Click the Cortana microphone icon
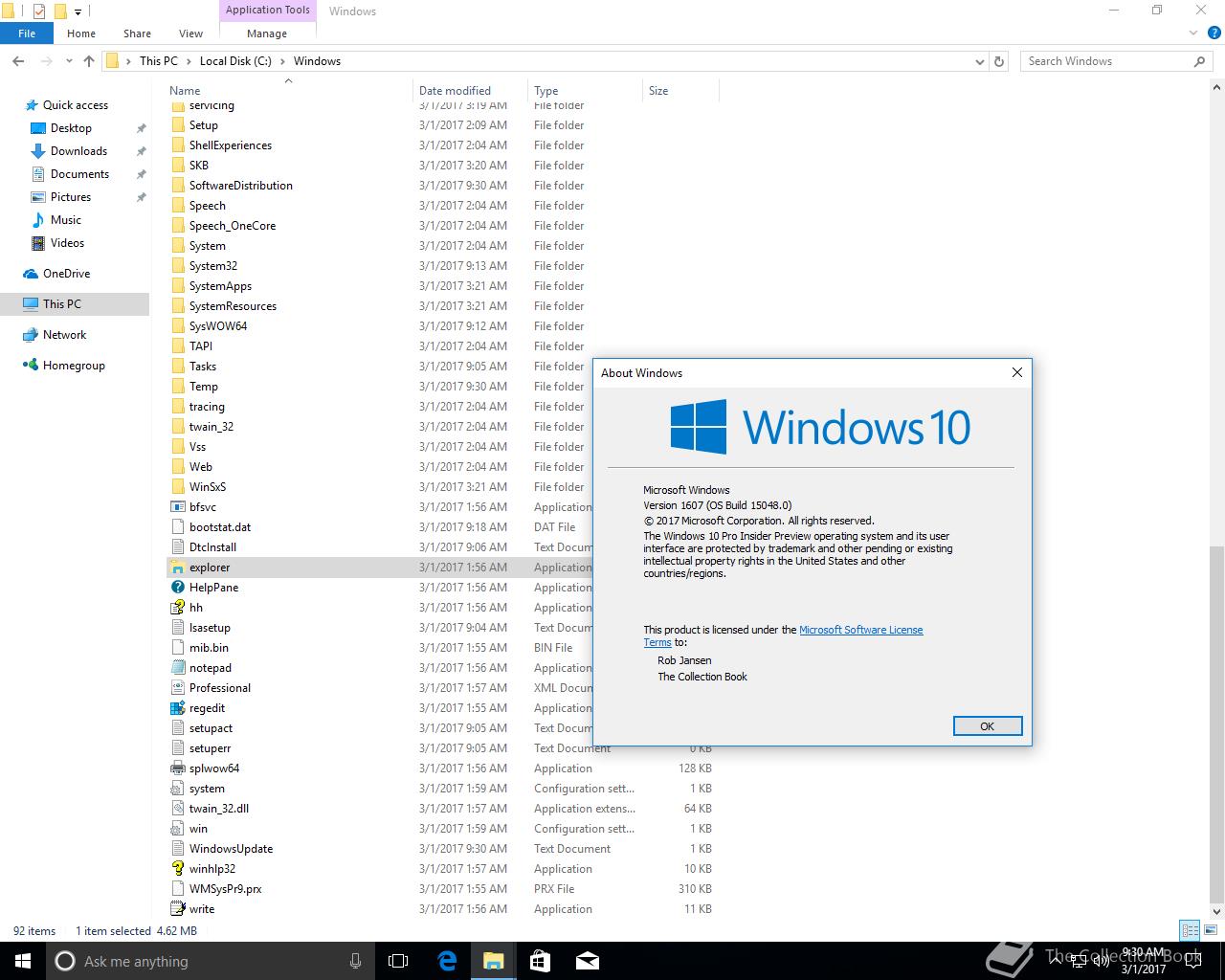 pos(356,961)
